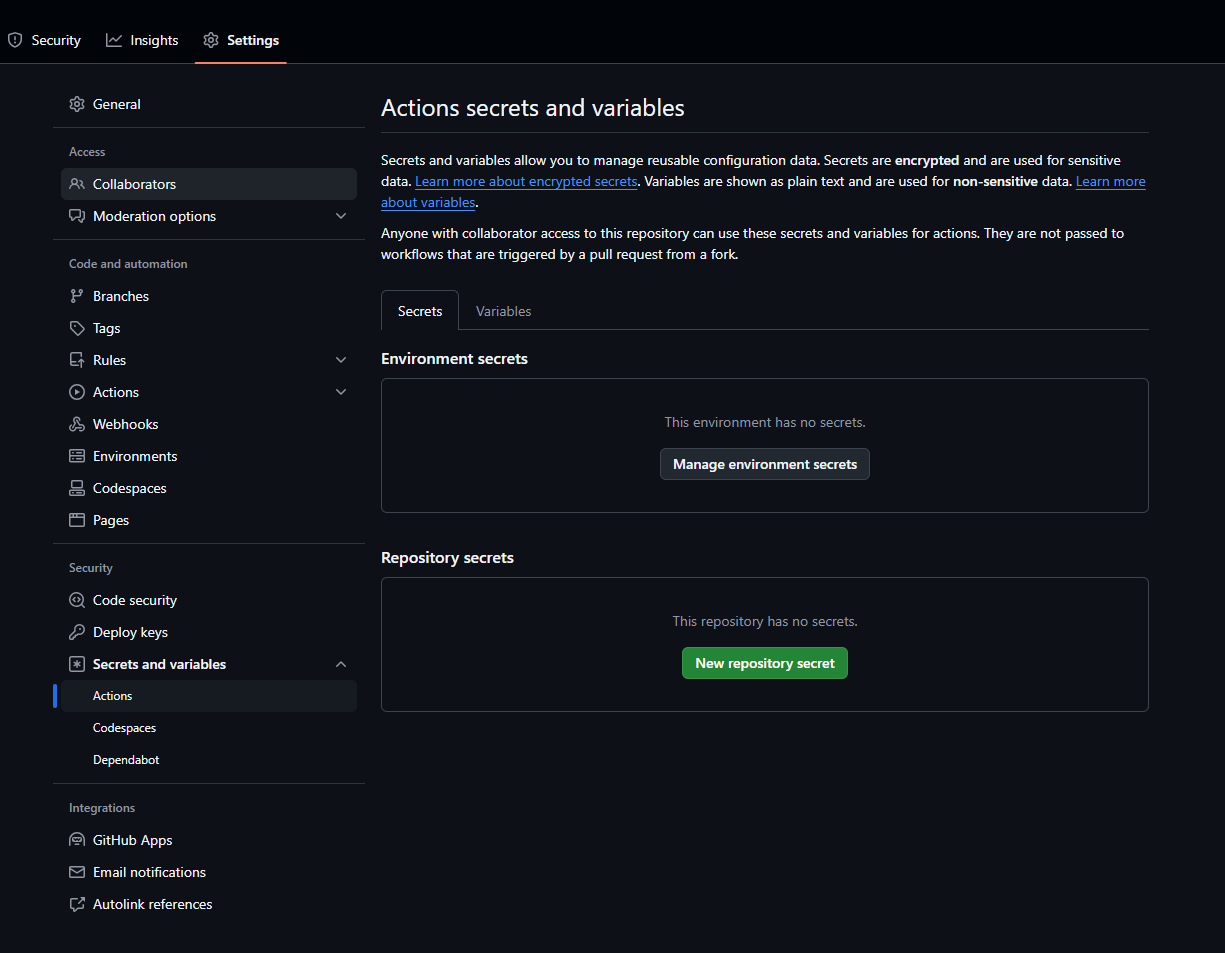Viewport: 1225px width, 953px height.
Task: Open the Security tab
Action: 45,40
